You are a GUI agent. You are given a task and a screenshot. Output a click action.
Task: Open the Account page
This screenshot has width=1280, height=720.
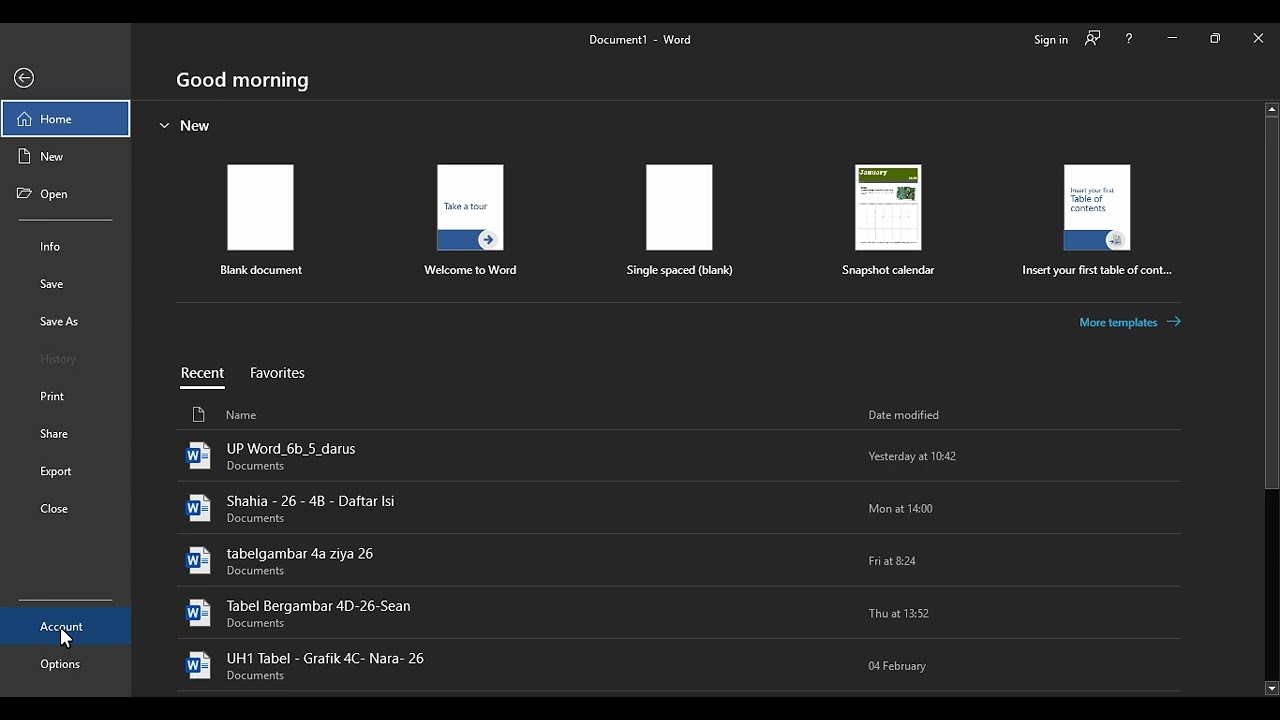(x=66, y=626)
